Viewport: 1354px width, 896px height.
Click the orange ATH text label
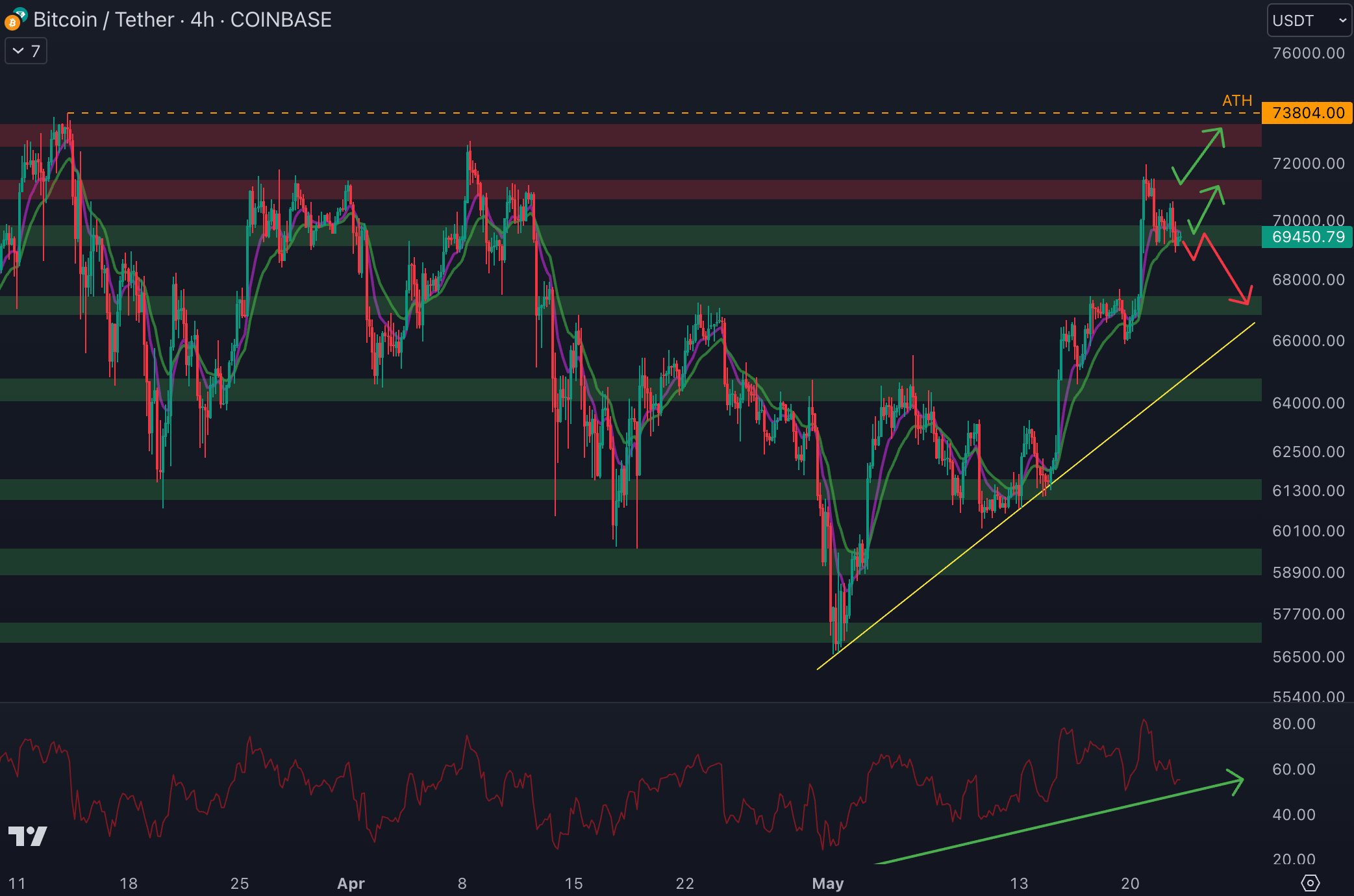(1236, 101)
